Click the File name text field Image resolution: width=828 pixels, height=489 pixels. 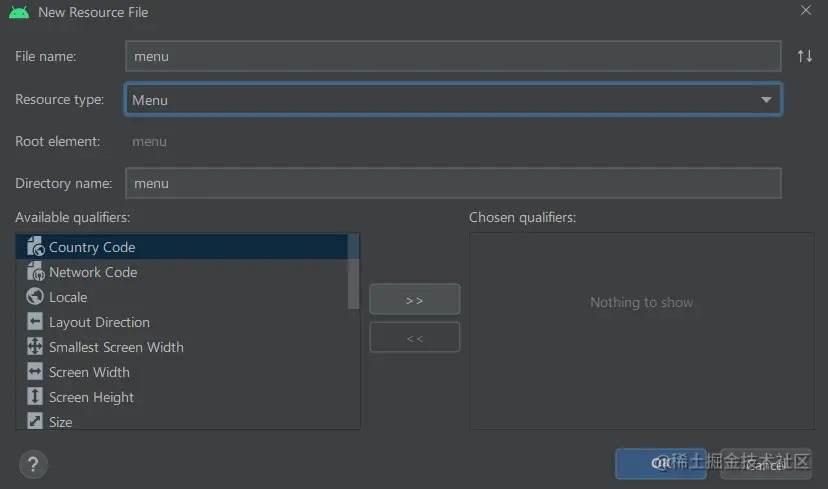pyautogui.click(x=453, y=56)
